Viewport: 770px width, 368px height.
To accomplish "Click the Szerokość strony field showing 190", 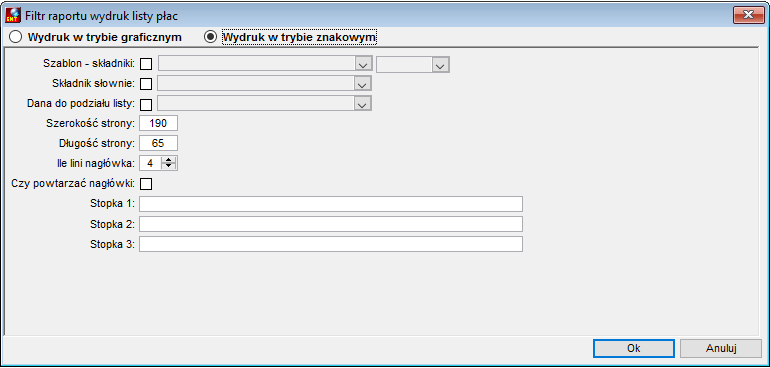I will [x=158, y=123].
